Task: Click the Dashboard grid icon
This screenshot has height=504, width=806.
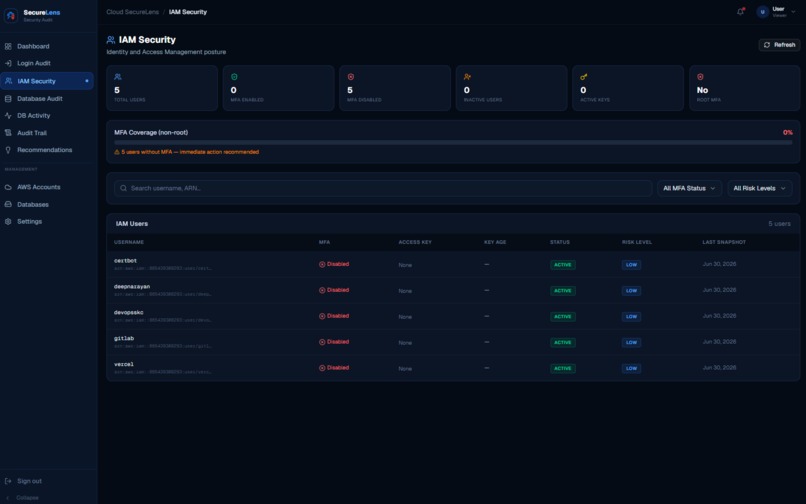Action: point(8,46)
